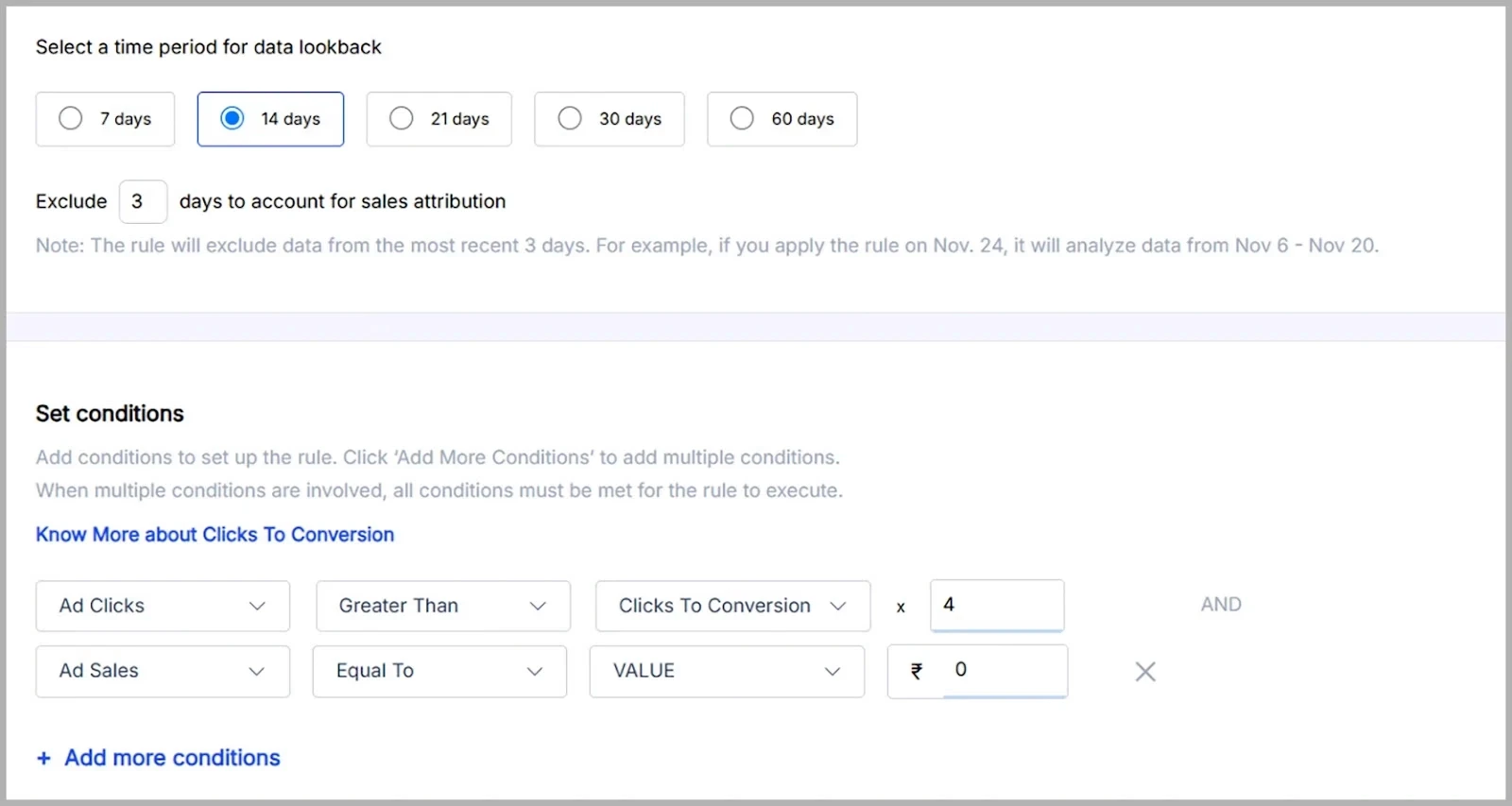
Task: Open the Clicks To Conversion dropdown
Action: point(731,606)
